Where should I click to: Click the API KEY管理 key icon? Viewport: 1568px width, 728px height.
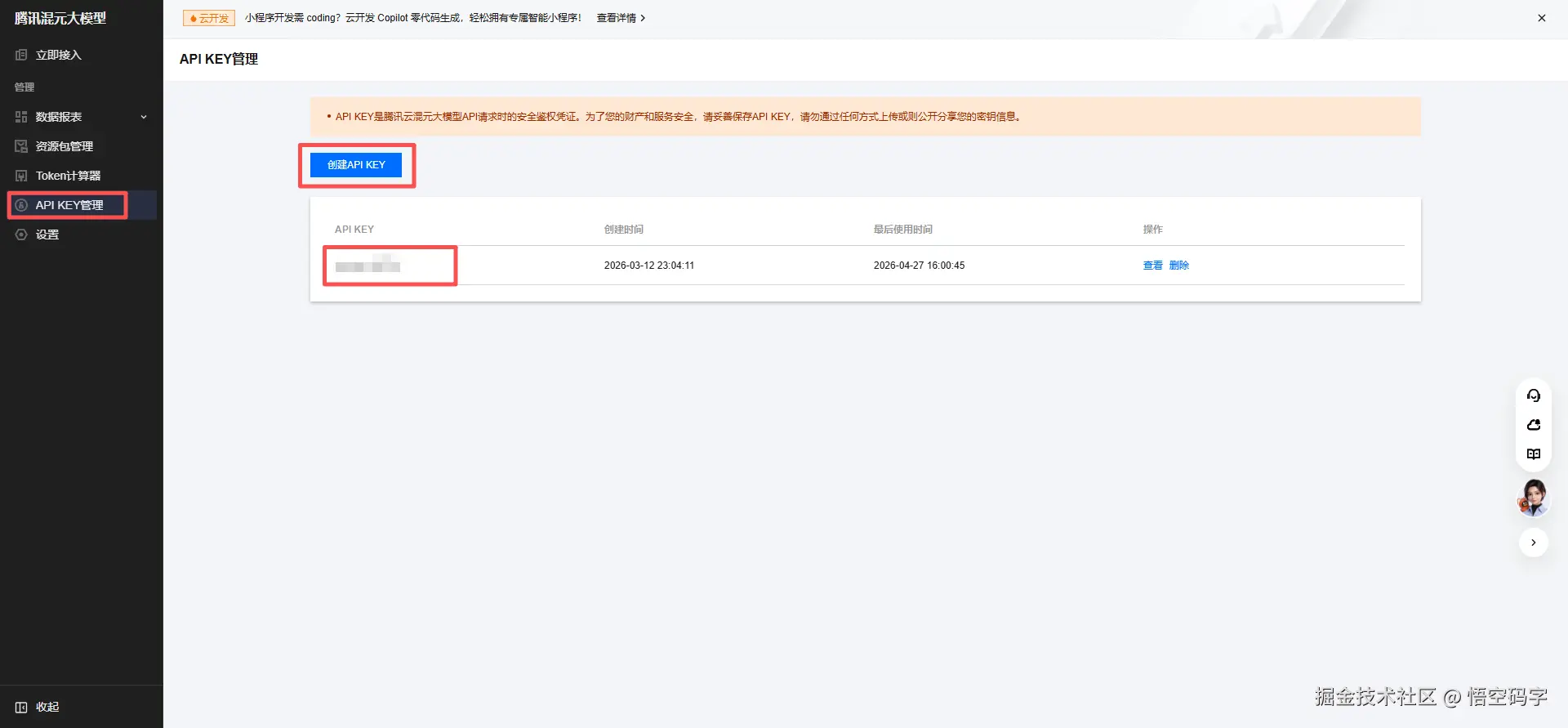click(21, 205)
